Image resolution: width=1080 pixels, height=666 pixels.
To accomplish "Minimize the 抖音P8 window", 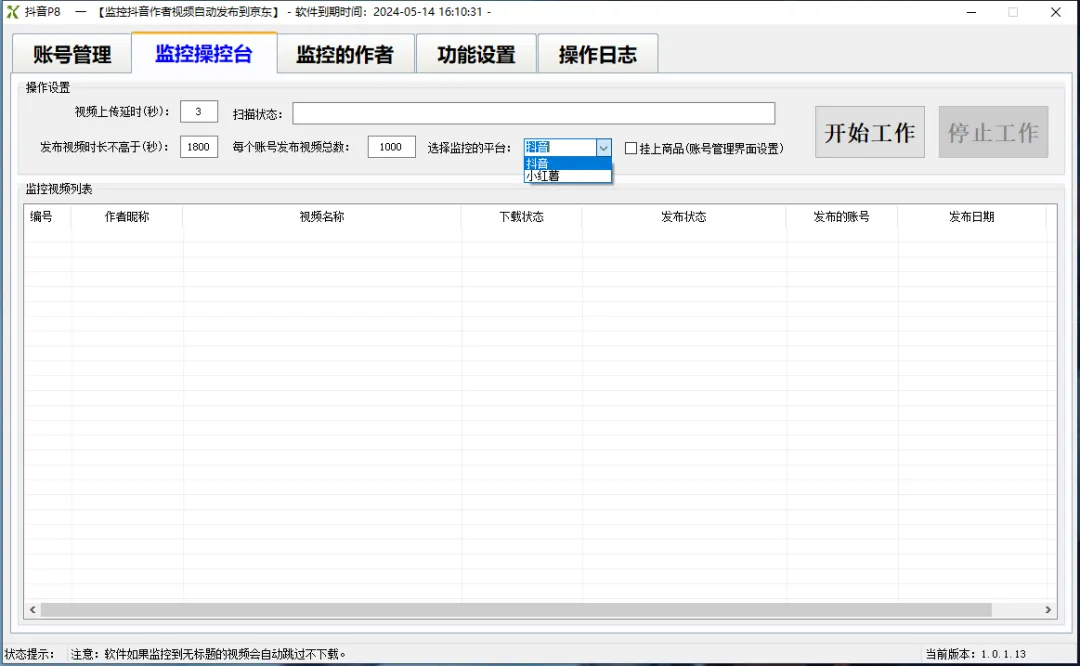I will (x=971, y=12).
